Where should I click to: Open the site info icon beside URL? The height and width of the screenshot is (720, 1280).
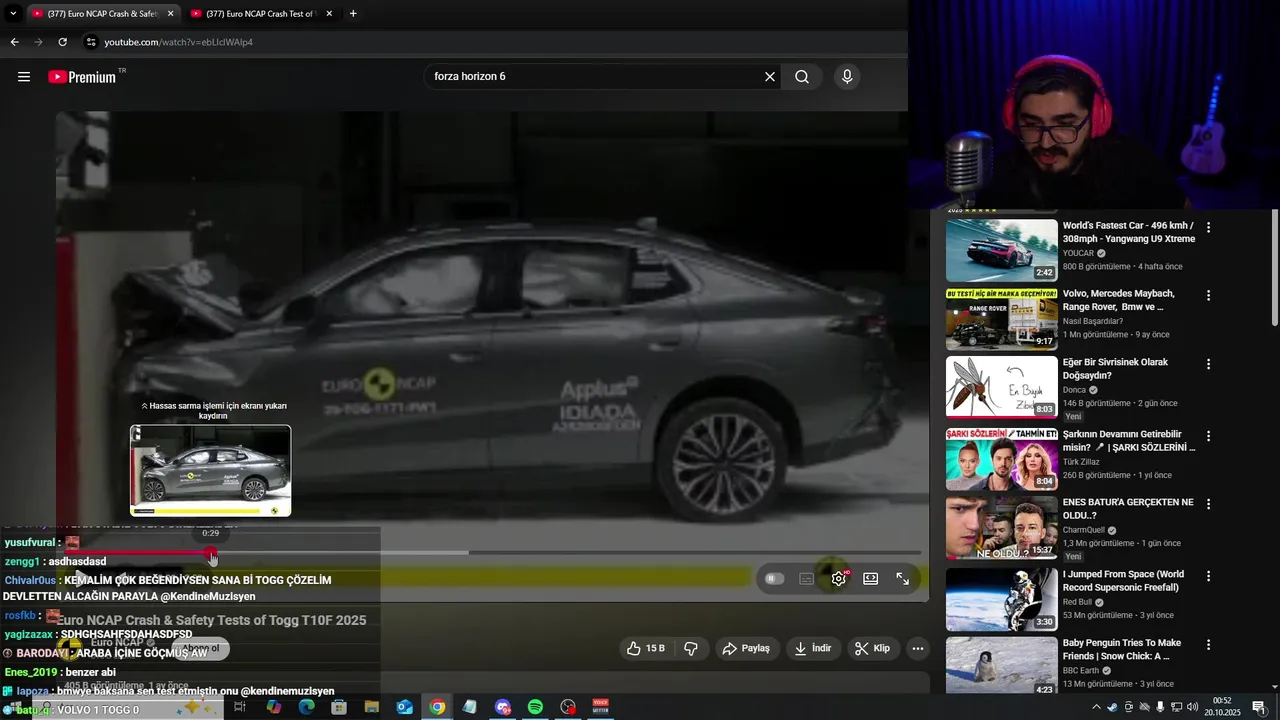pos(91,42)
